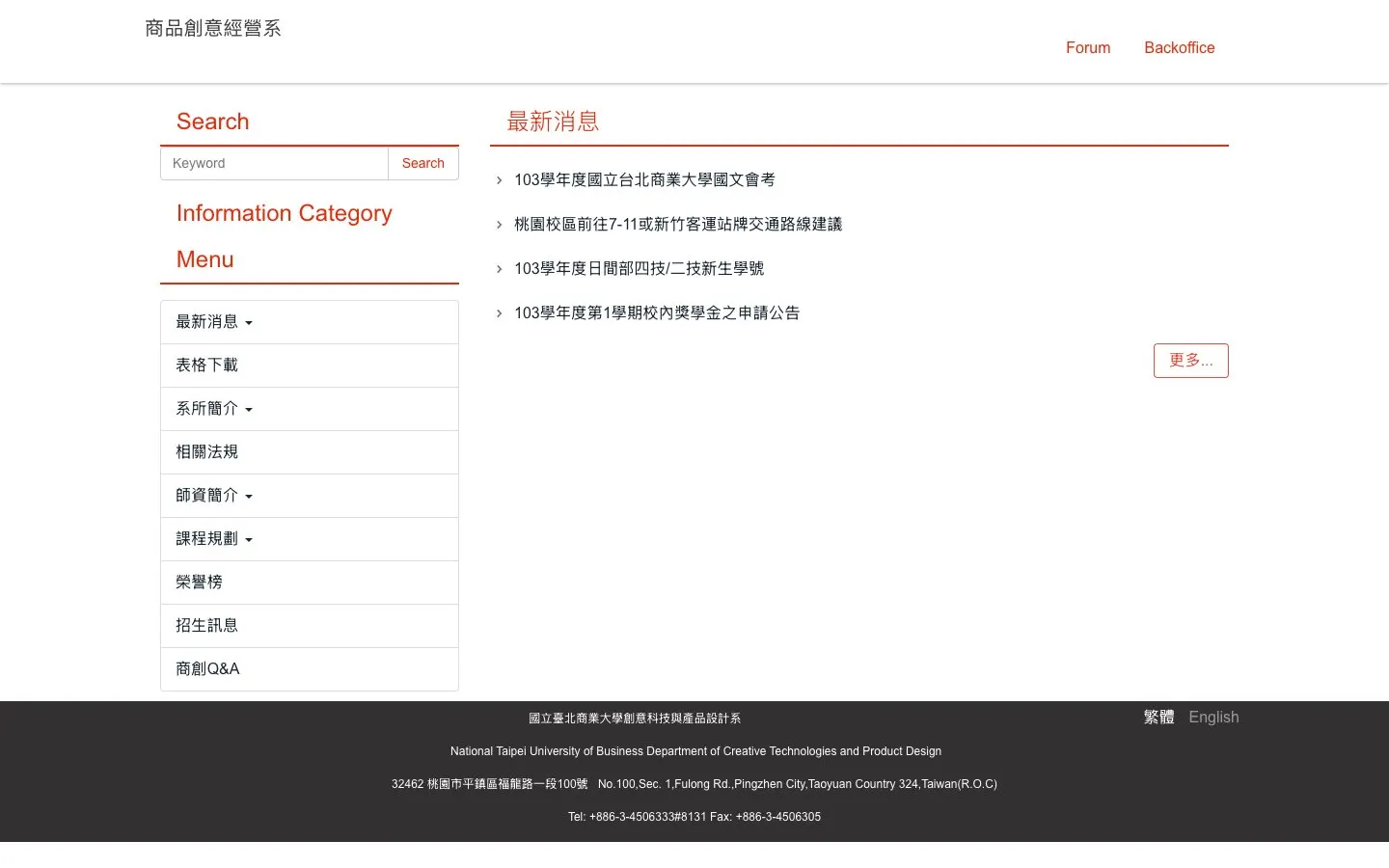
Task: Click the footer text 國立臺北商業大學創意科技與產品設計系
Action: [635, 719]
